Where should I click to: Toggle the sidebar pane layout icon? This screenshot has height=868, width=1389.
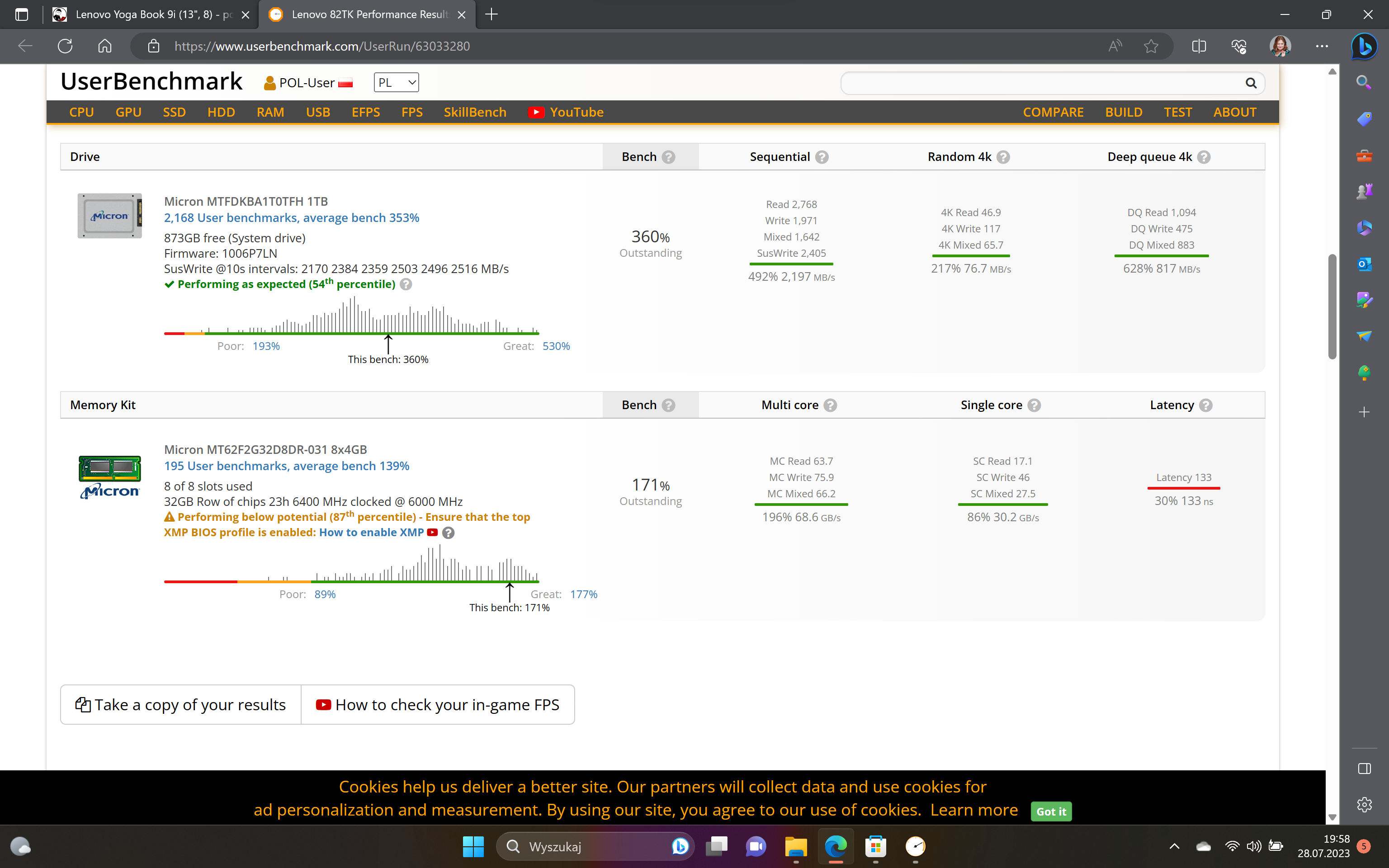[1364, 769]
